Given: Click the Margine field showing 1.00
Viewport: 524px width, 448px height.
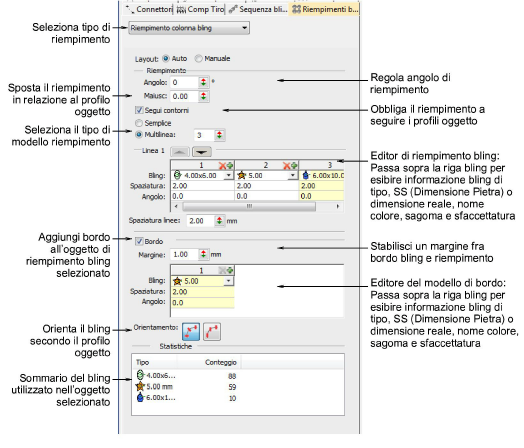Looking at the screenshot, I should tap(185, 255).
